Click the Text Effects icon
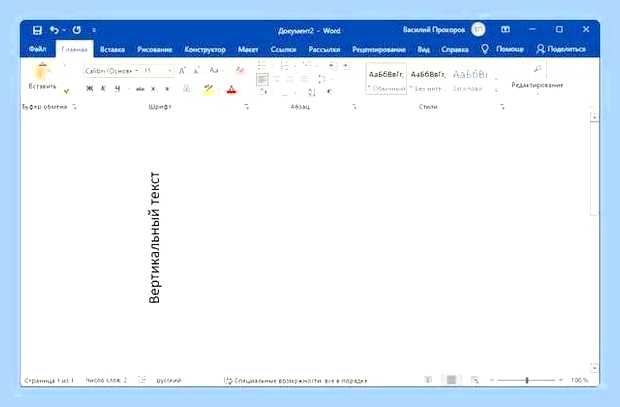Image resolution: width=620 pixels, height=407 pixels. click(186, 89)
